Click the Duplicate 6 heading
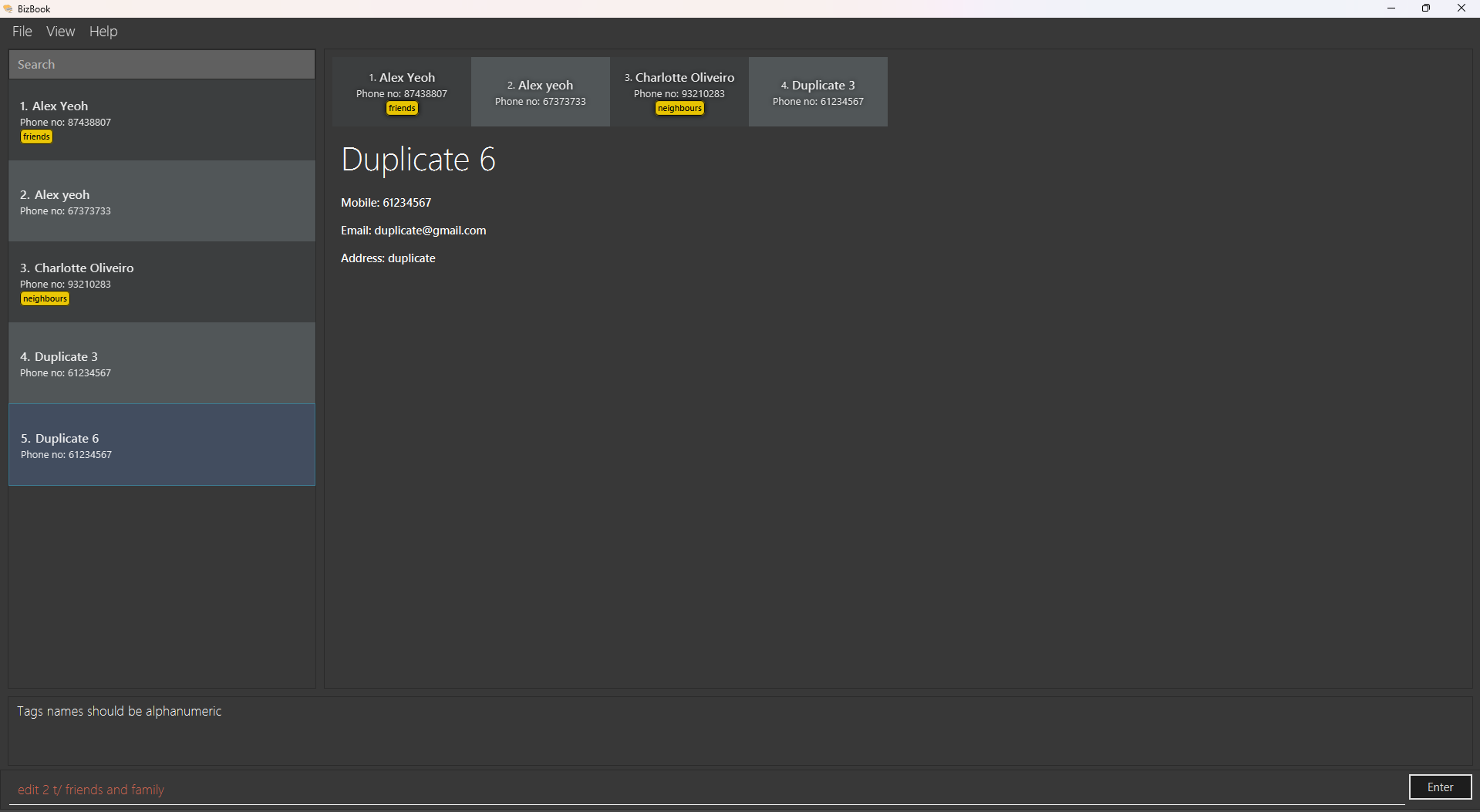The image size is (1480, 812). tap(418, 160)
